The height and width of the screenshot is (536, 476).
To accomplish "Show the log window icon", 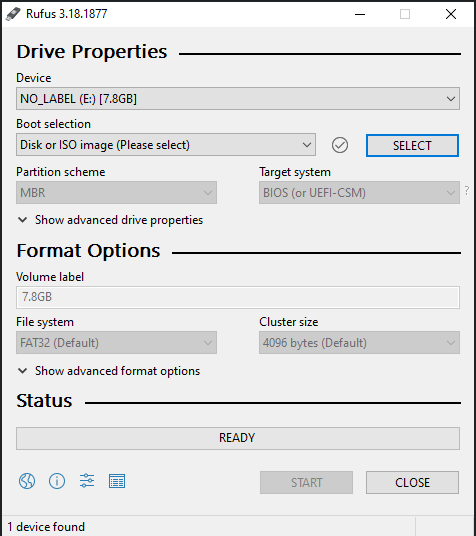I will click(117, 481).
